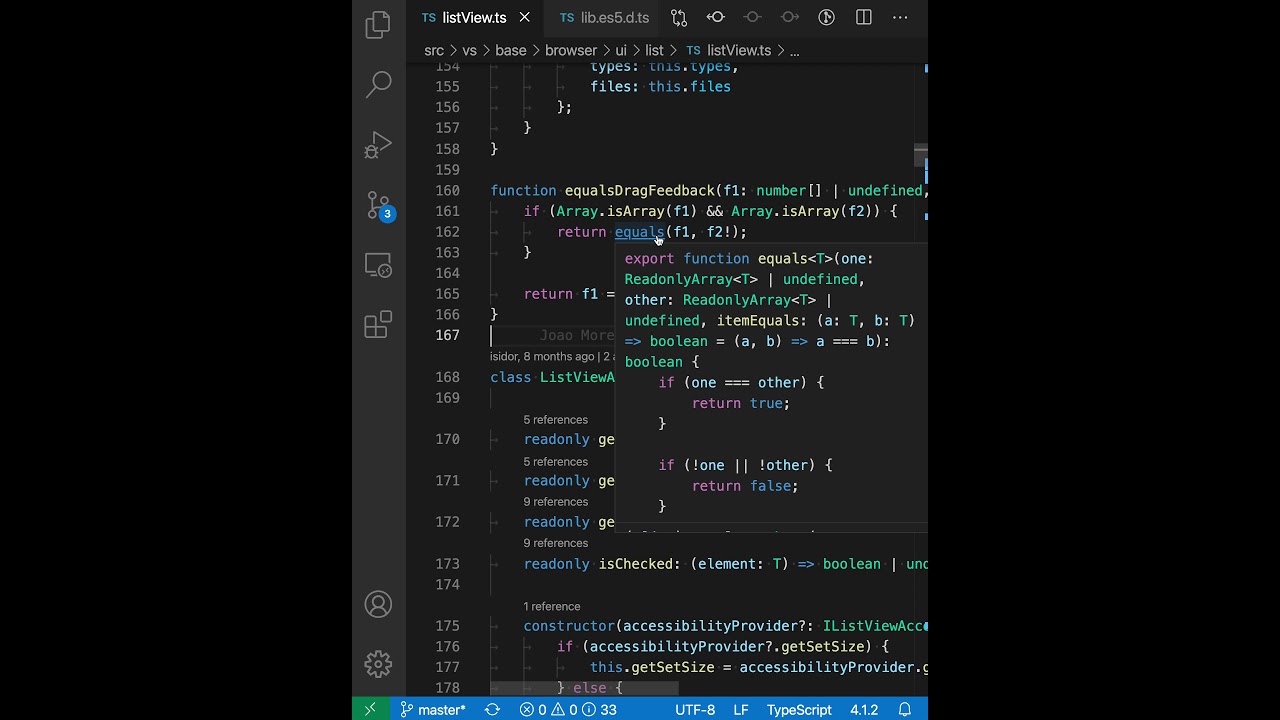
Task: Switch to the lib.es5.d.ts tab
Action: [x=604, y=17]
